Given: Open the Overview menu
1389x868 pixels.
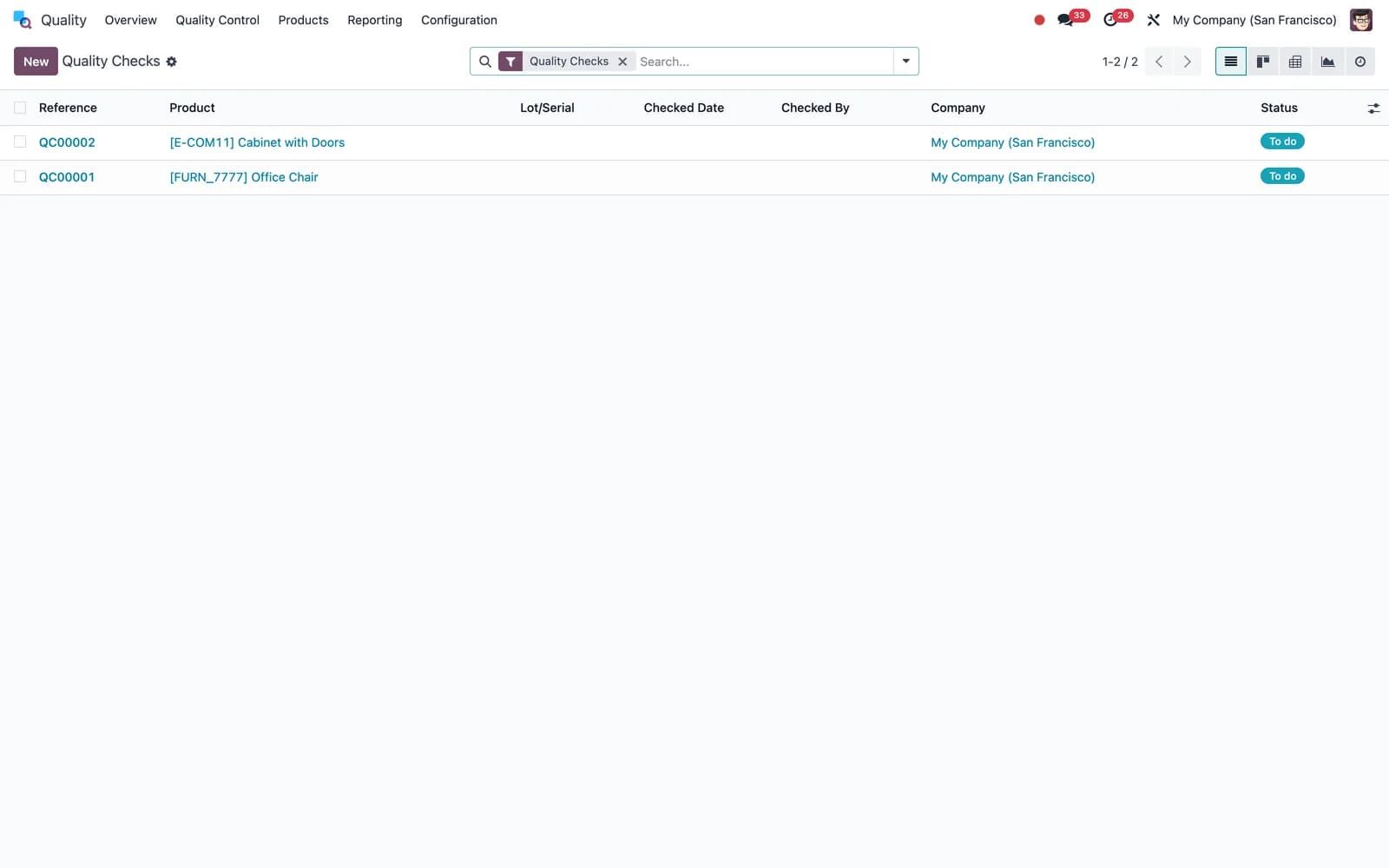Looking at the screenshot, I should coord(131,20).
